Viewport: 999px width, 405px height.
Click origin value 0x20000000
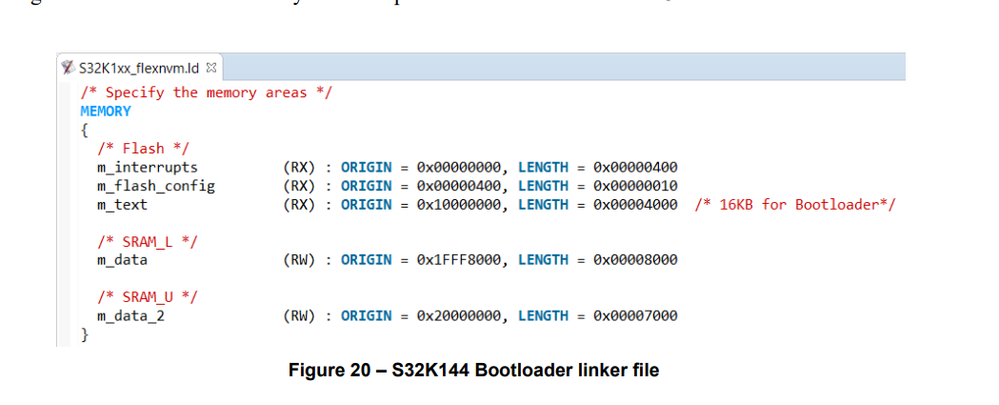tap(459, 315)
